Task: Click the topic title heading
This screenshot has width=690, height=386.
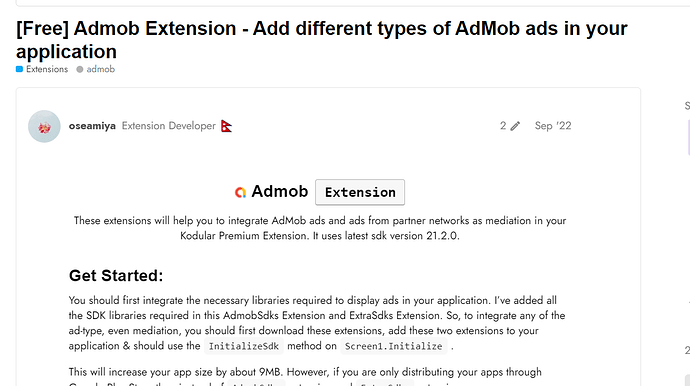Action: (x=322, y=40)
